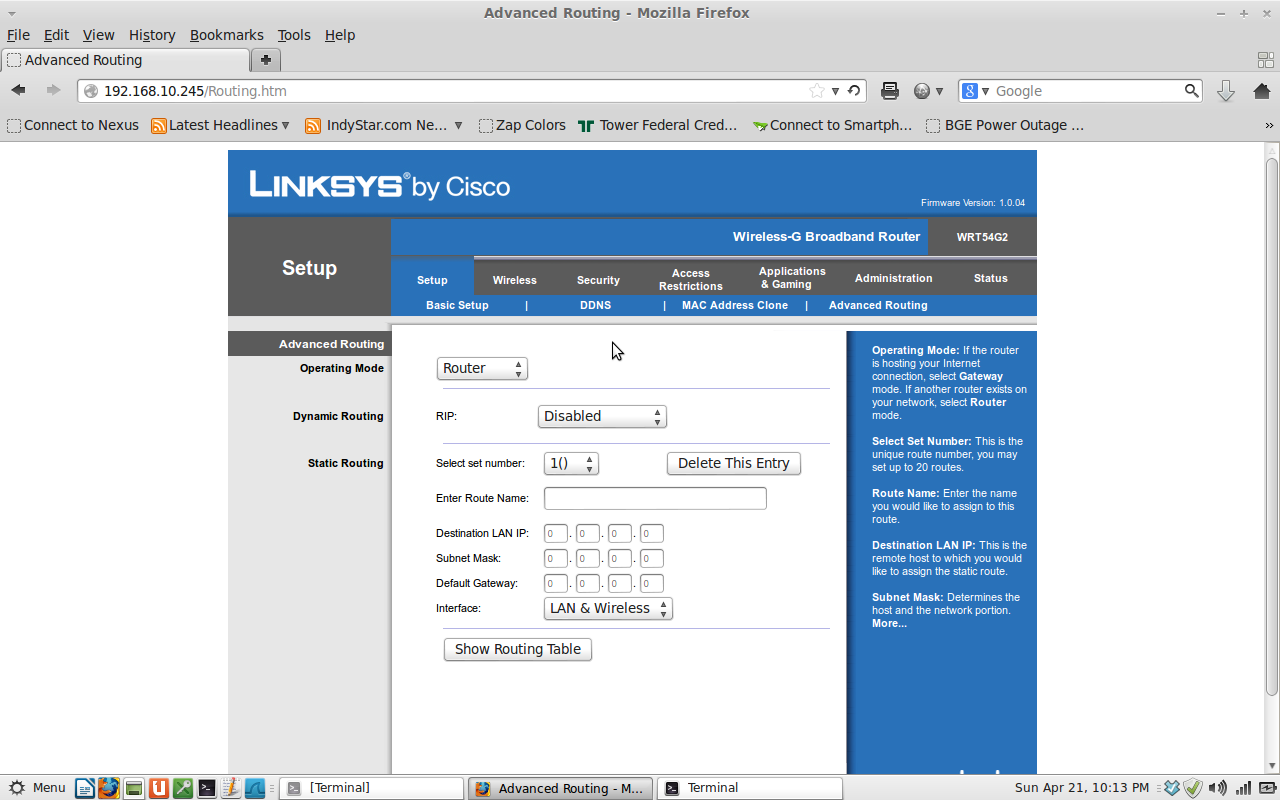
Task: Open the Access Restrictions tab
Action: click(x=691, y=279)
